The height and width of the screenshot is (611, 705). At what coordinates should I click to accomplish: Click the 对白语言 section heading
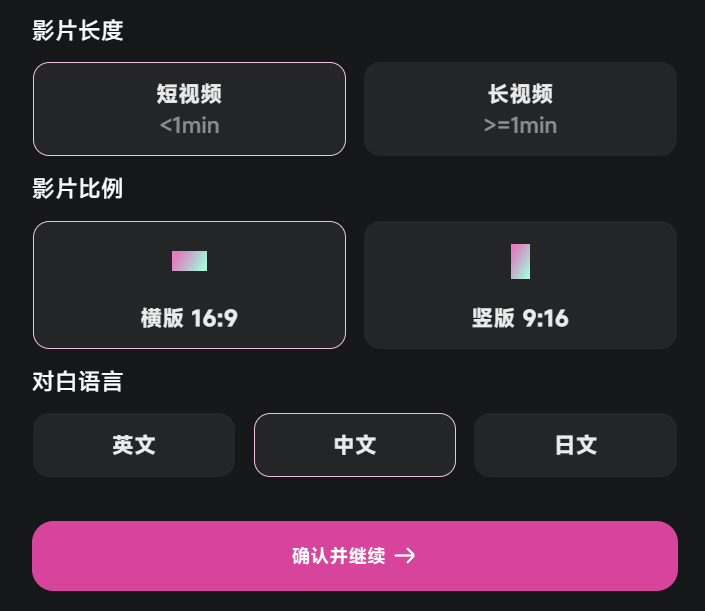[77, 381]
